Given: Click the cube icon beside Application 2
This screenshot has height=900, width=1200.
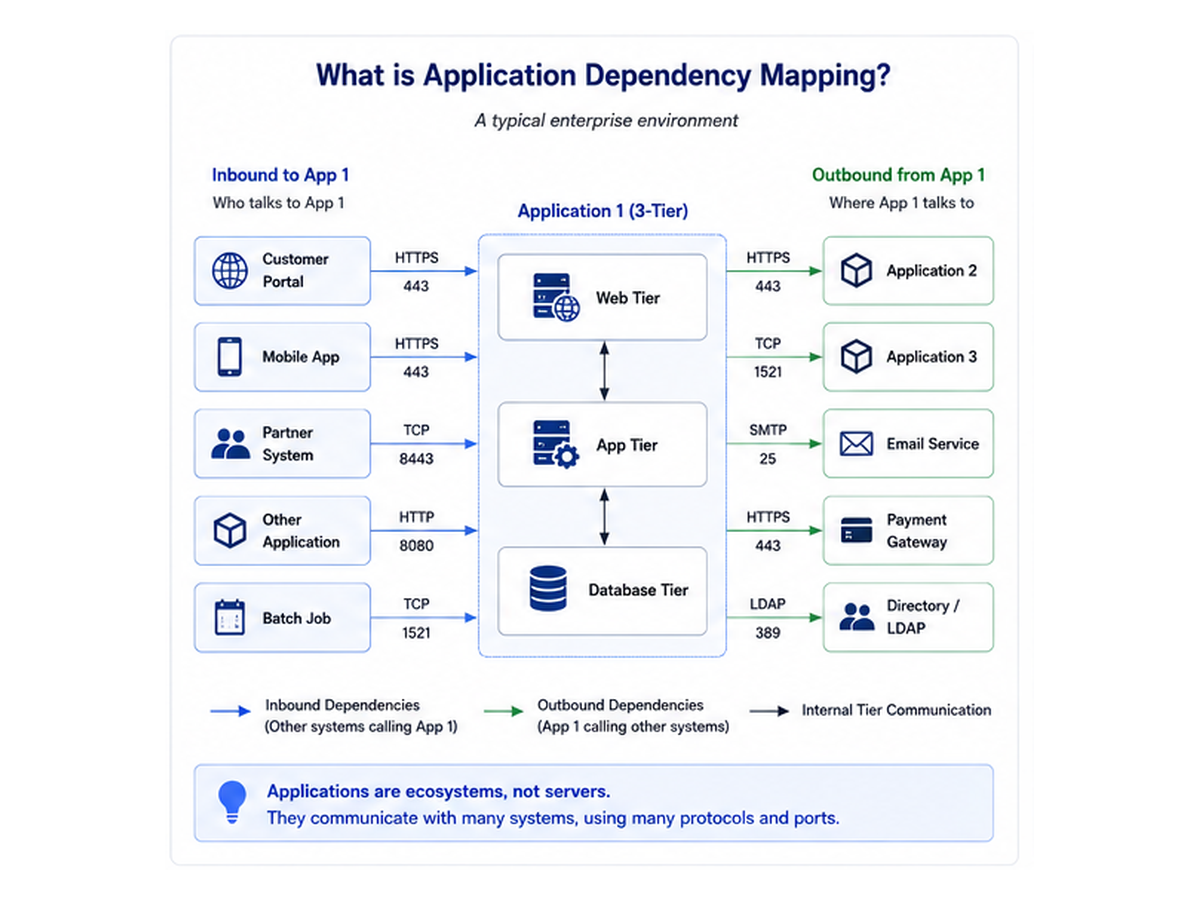Looking at the screenshot, I should point(856,270).
